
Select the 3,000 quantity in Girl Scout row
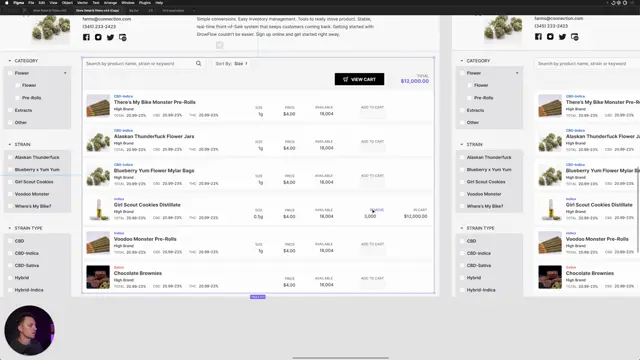point(370,216)
